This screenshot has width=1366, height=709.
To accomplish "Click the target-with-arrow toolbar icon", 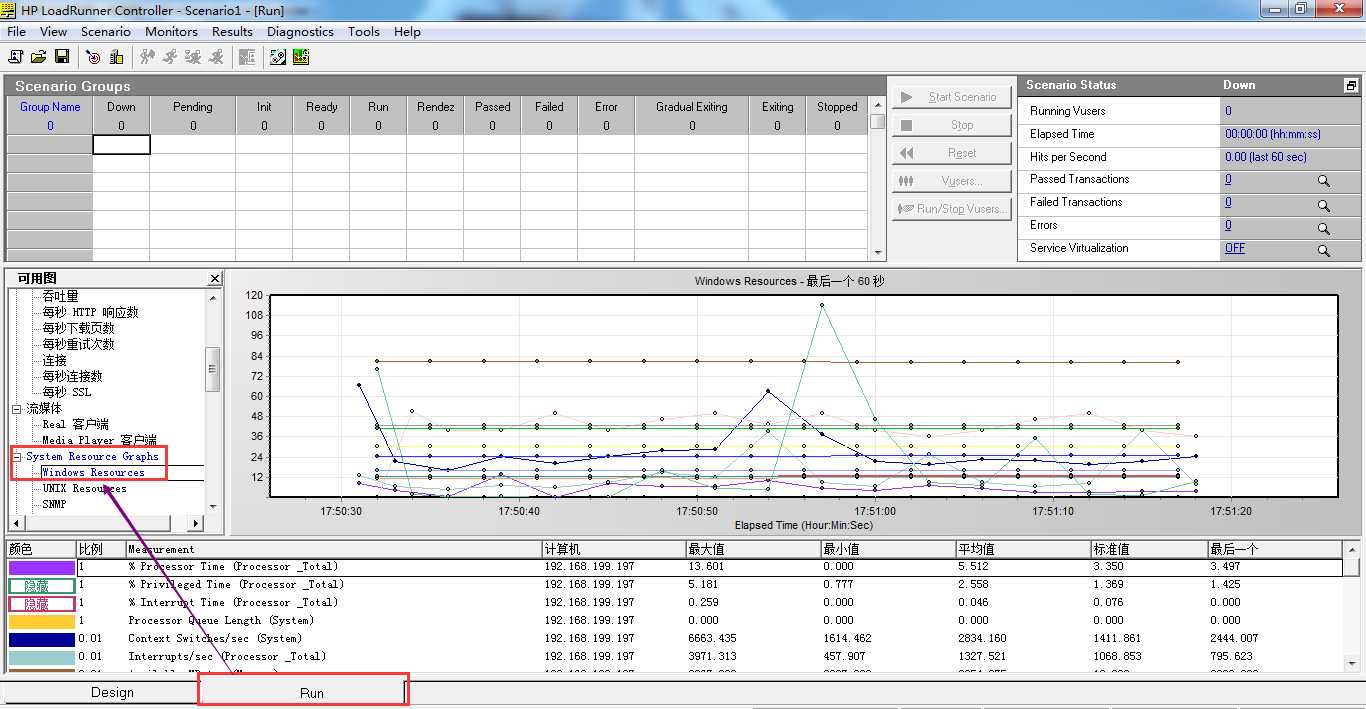I will (x=93, y=57).
